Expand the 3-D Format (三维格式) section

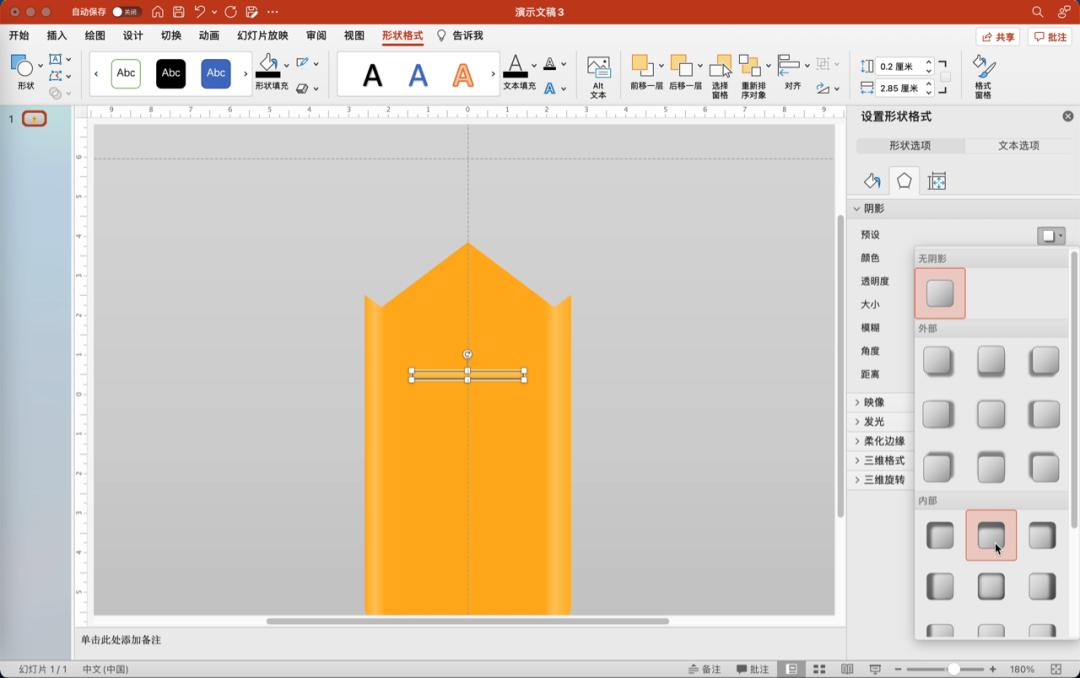(x=883, y=460)
